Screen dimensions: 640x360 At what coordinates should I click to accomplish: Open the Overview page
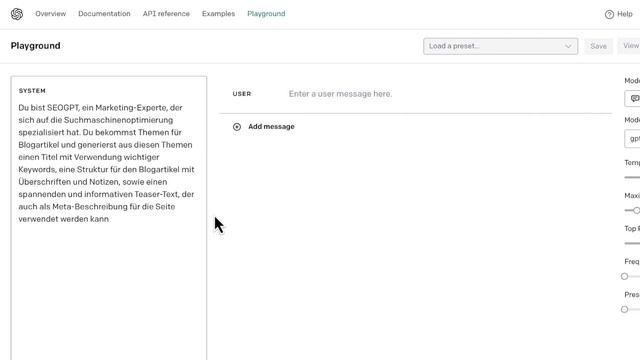51,14
